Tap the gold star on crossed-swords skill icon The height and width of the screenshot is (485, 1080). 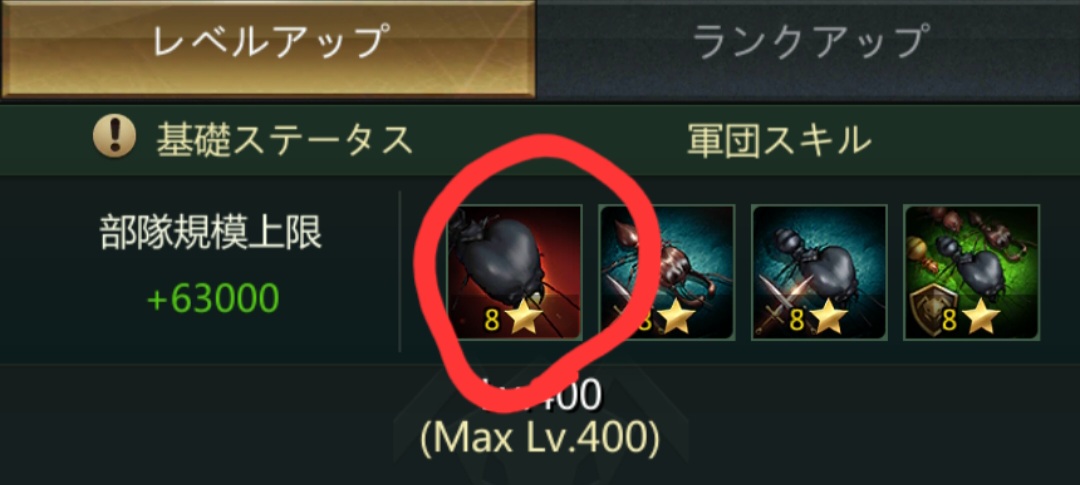coord(829,319)
